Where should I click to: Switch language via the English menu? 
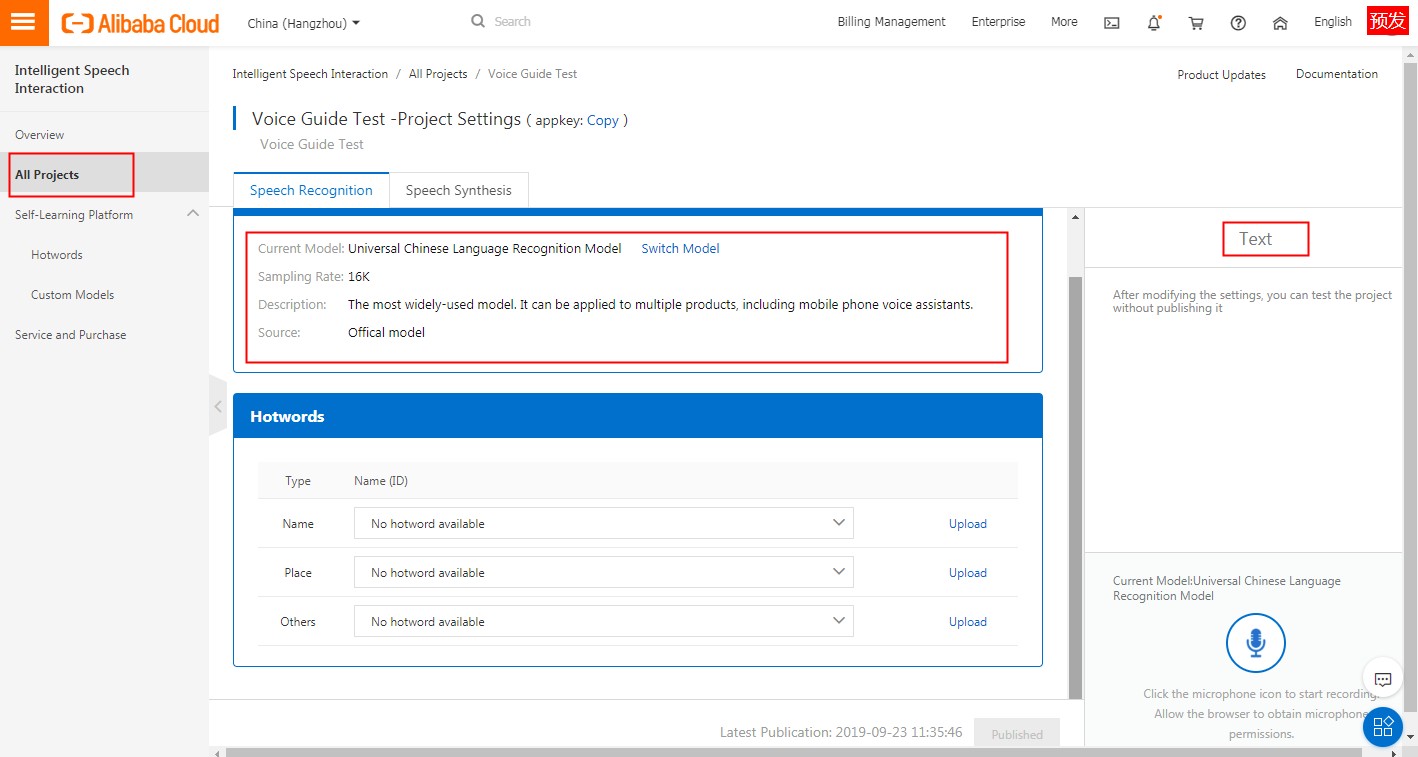1332,22
